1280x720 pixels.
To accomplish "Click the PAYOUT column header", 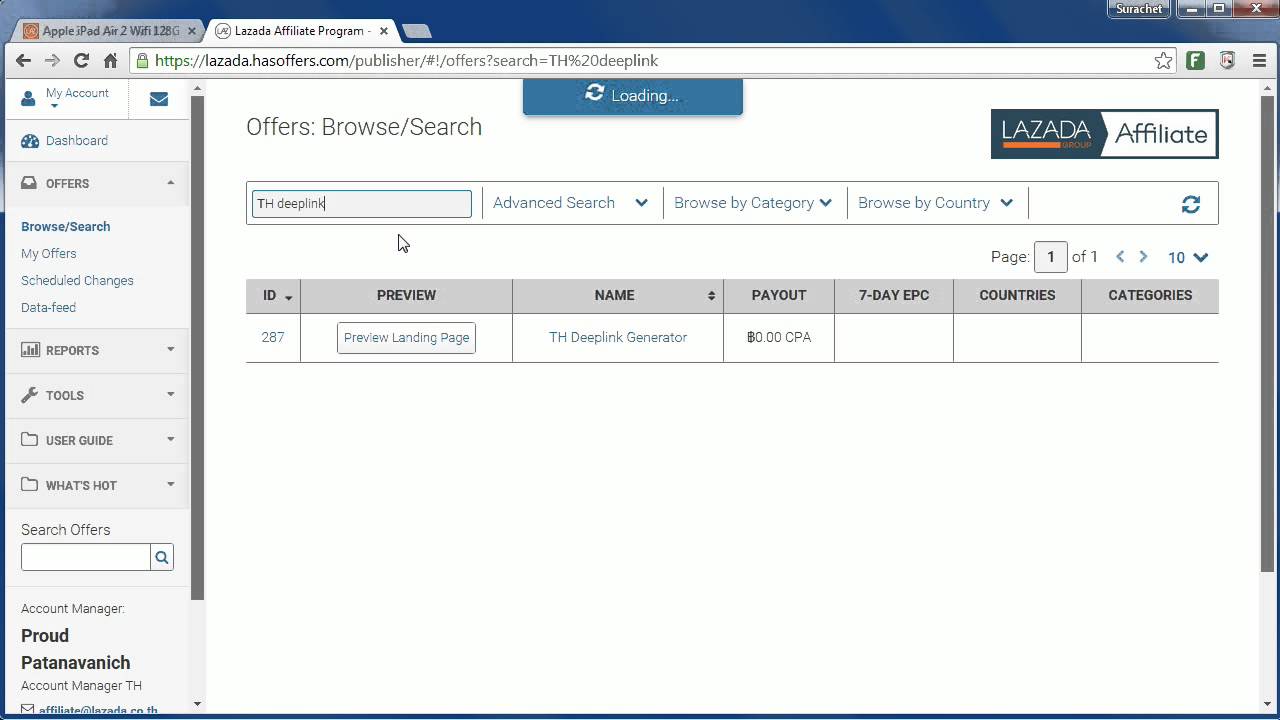I will click(x=779, y=296).
